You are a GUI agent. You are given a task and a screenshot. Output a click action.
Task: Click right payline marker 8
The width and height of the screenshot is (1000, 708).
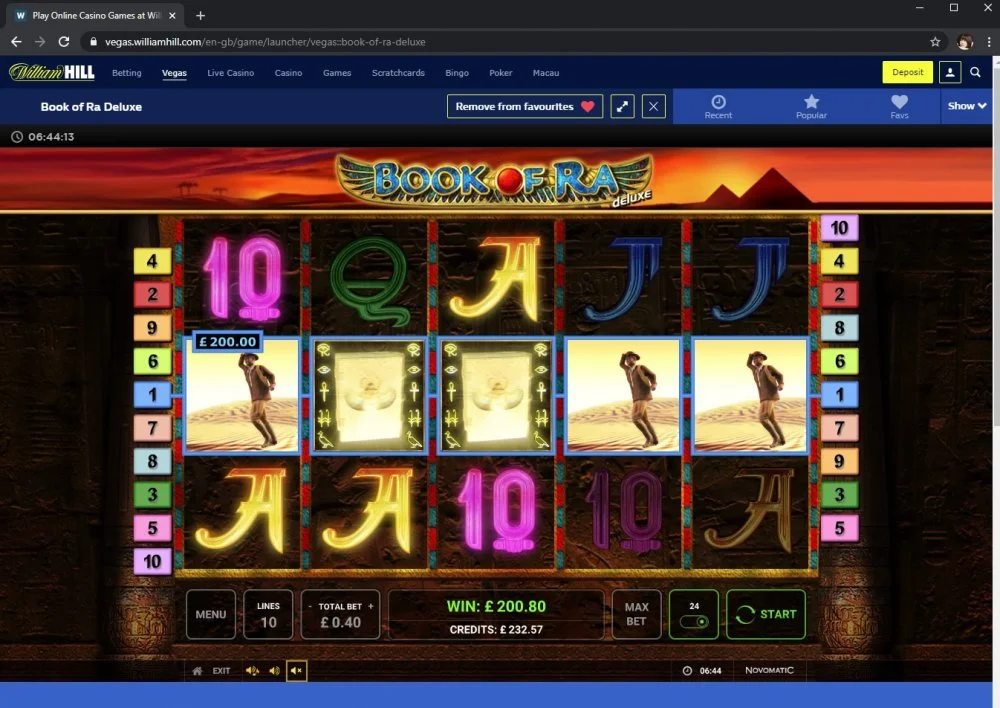click(x=839, y=328)
